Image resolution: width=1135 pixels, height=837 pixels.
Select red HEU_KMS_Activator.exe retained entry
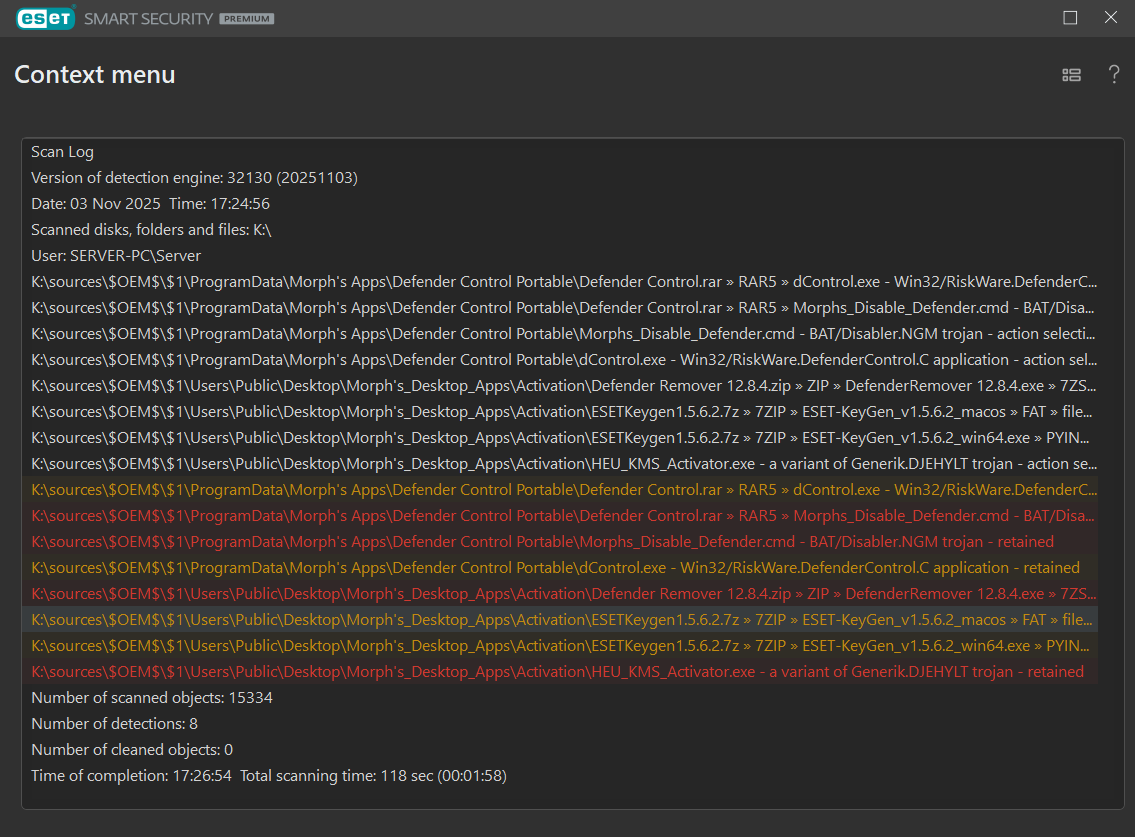click(557, 672)
